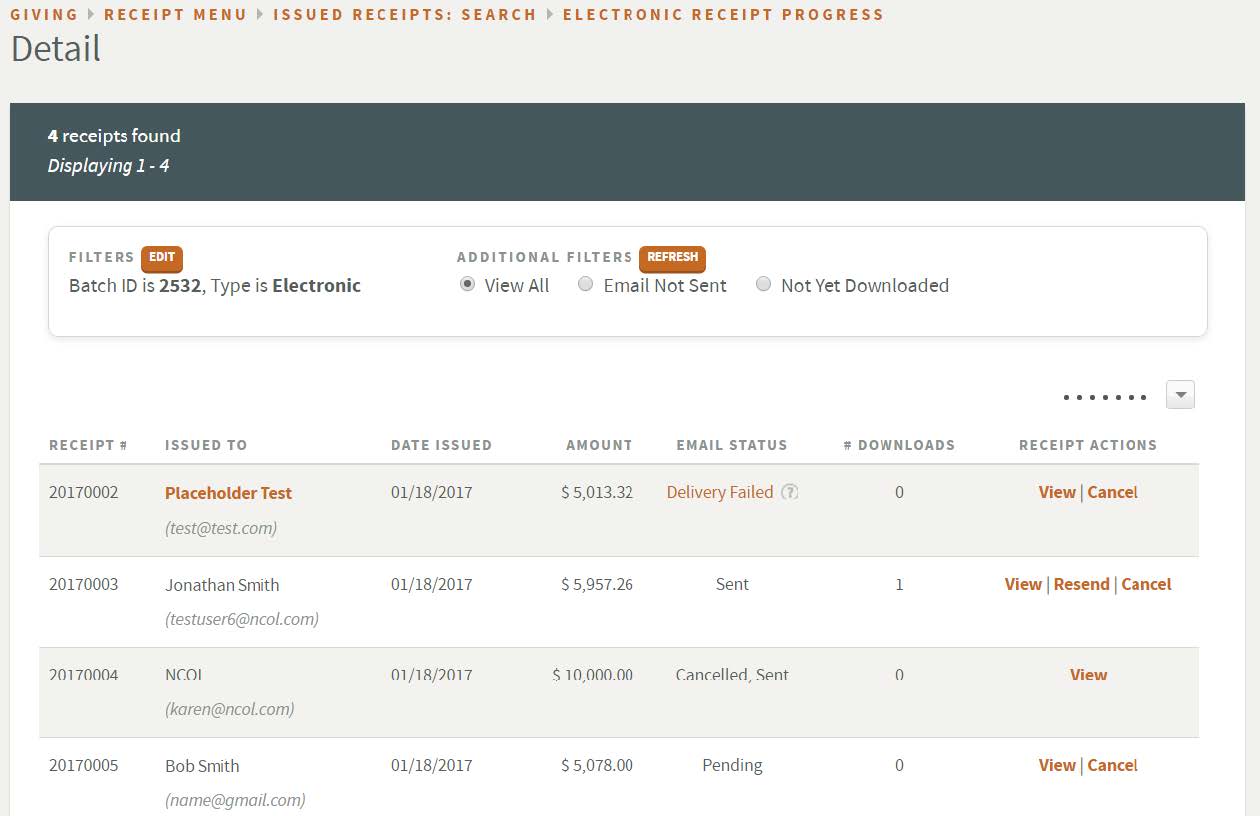View Bob Smith's receipt 20170005

[x=1057, y=765]
